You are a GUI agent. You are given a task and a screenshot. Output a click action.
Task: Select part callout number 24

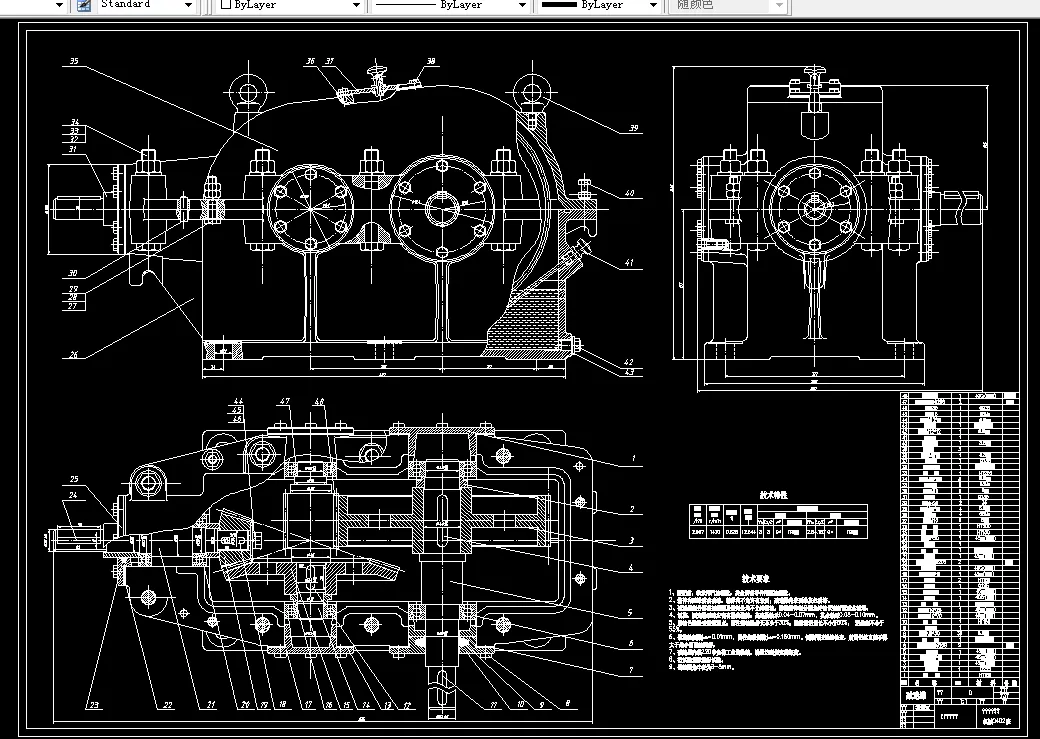(73, 495)
